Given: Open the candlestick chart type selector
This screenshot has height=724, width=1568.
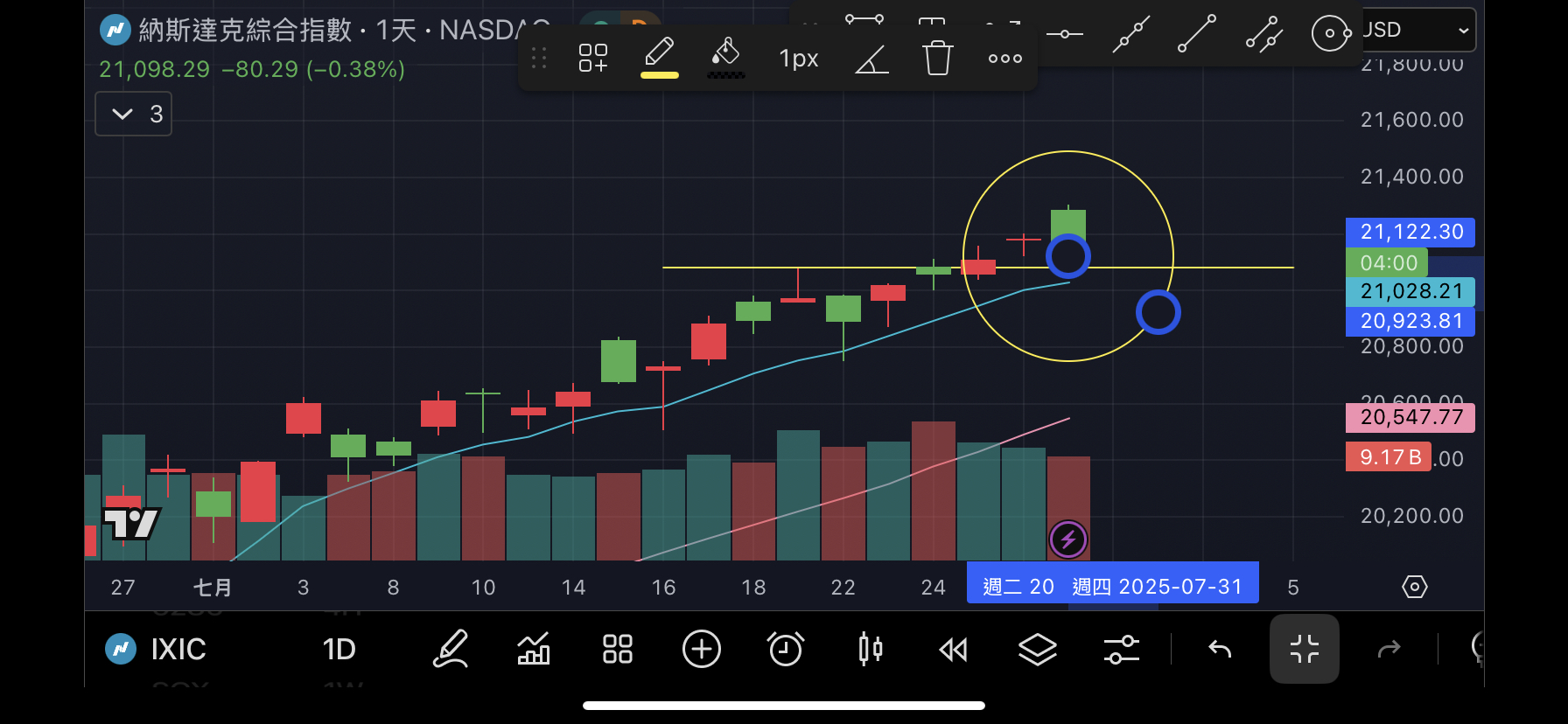Looking at the screenshot, I should pos(870,650).
